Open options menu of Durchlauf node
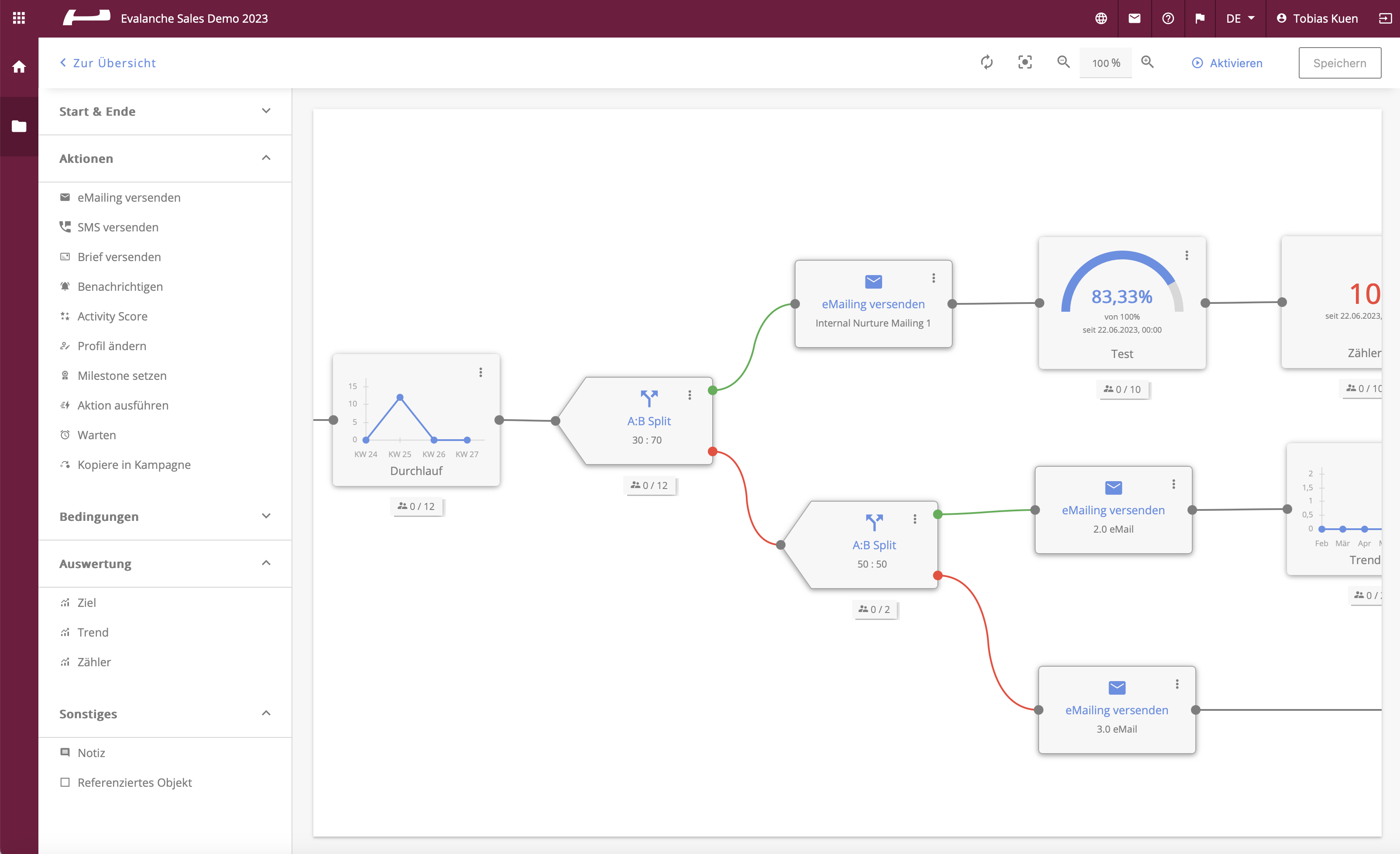The image size is (1400, 854). (480, 372)
